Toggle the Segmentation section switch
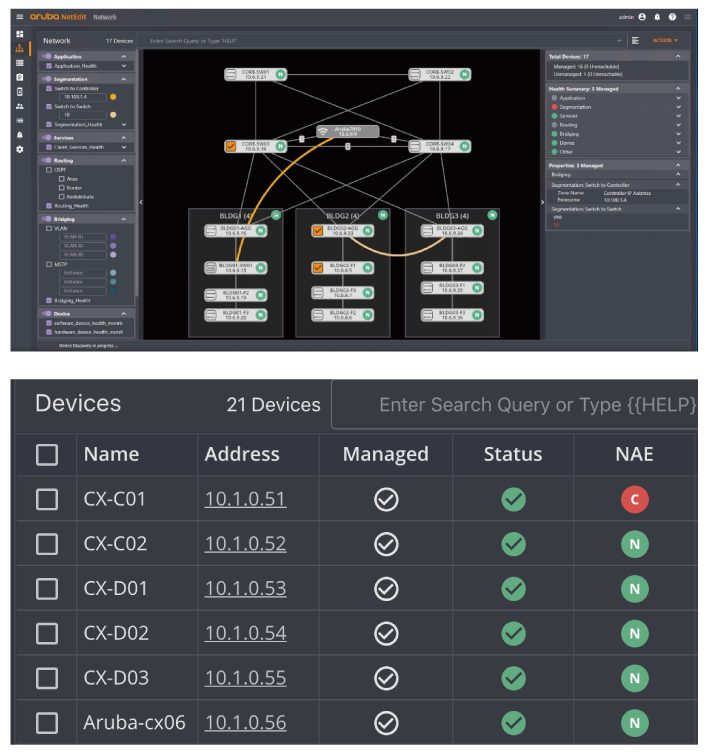Image resolution: width=710 pixels, height=756 pixels. tap(46, 79)
